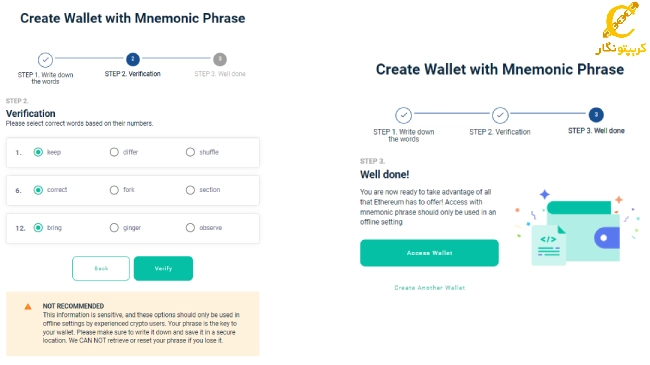The width and height of the screenshot is (650, 365).
Task: Click the greyed Step 3 circle in left panel
Action: pyautogui.click(x=220, y=59)
